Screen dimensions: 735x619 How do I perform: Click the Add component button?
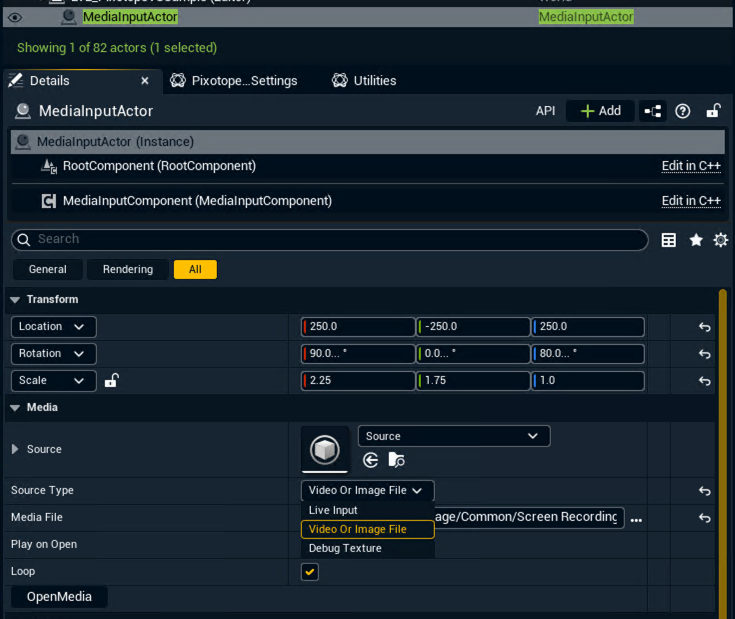[x=600, y=111]
